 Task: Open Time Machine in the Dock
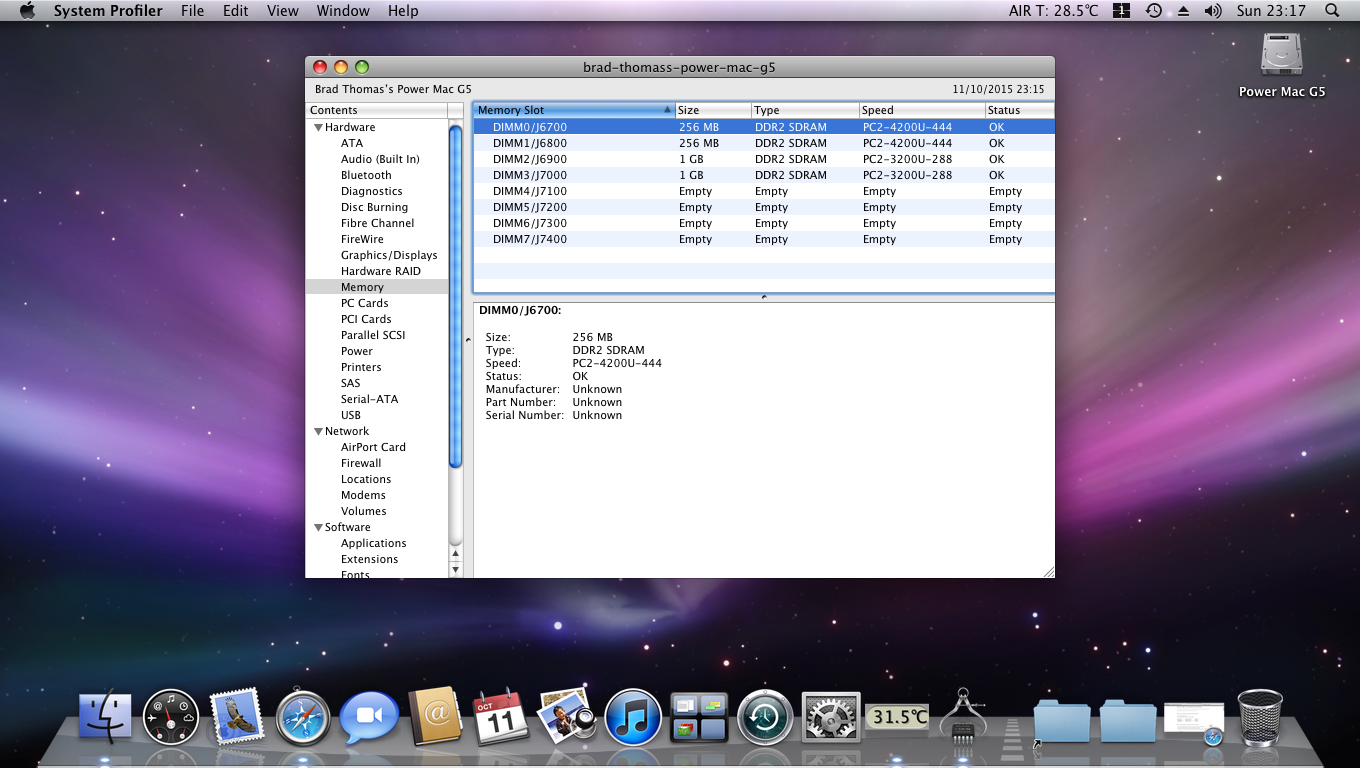[765, 717]
